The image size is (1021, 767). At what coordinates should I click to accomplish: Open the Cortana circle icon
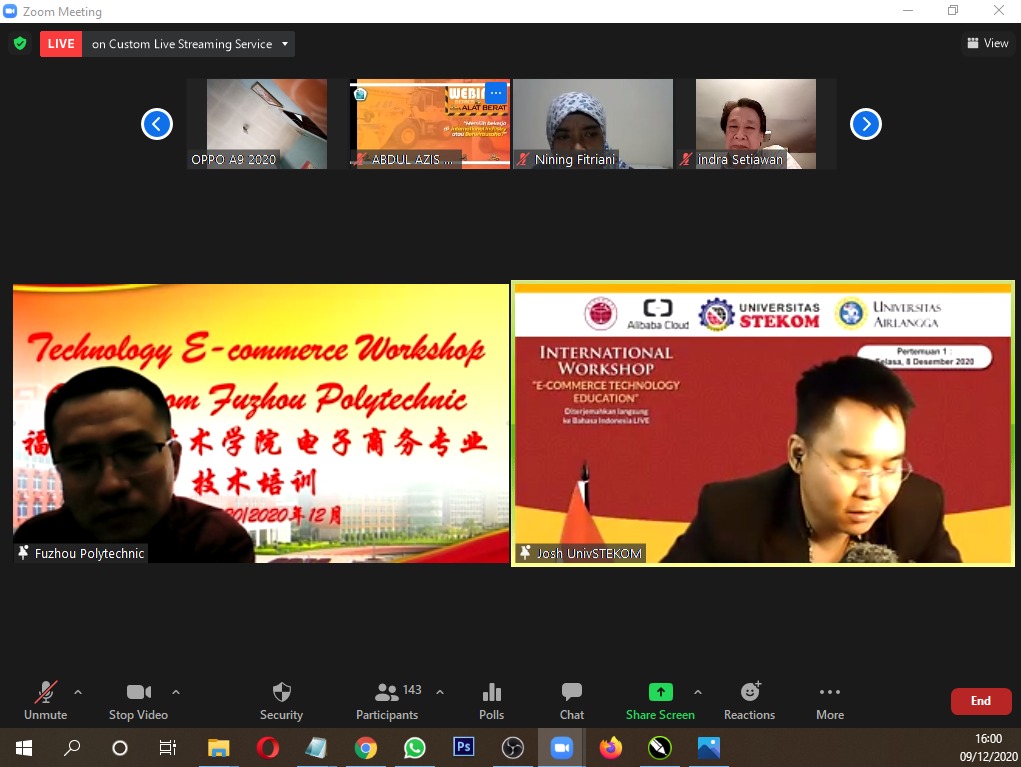[120, 747]
